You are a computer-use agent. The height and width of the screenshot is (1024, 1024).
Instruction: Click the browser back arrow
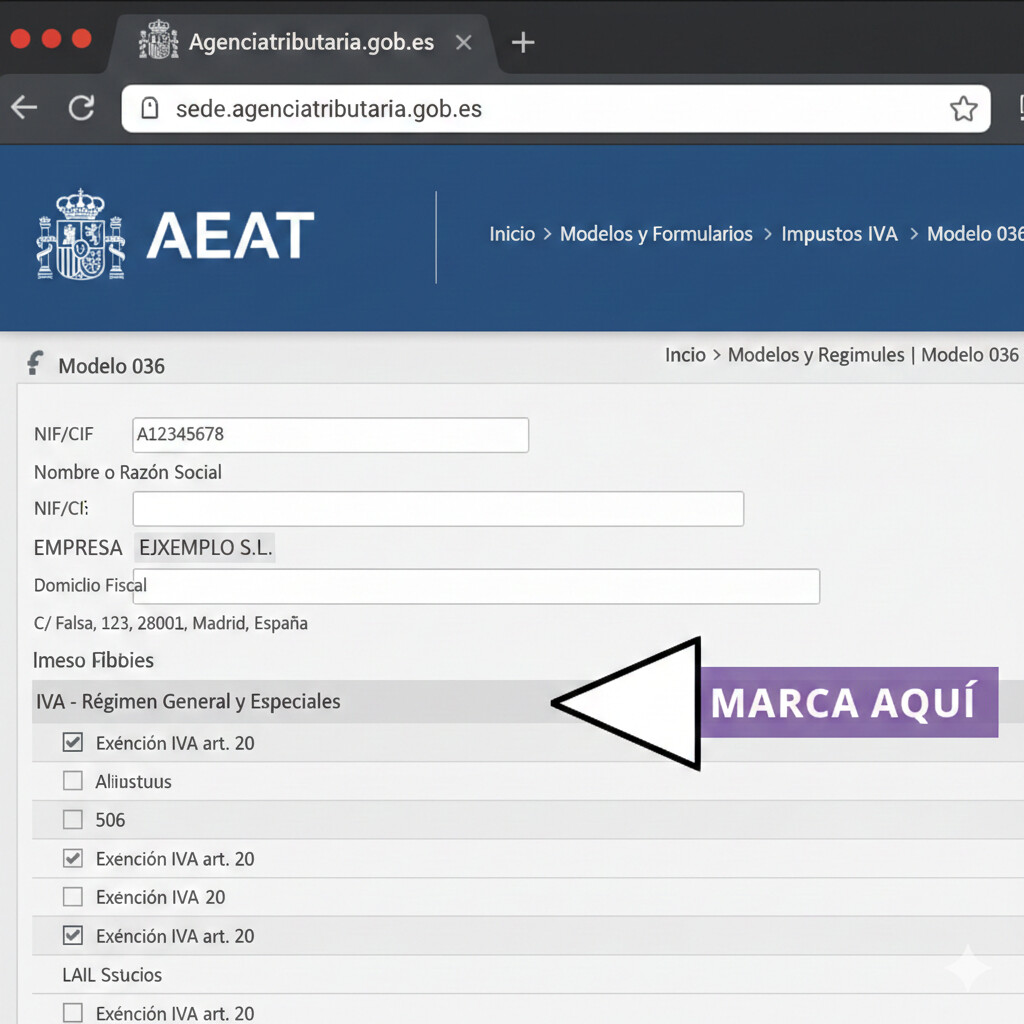24,108
